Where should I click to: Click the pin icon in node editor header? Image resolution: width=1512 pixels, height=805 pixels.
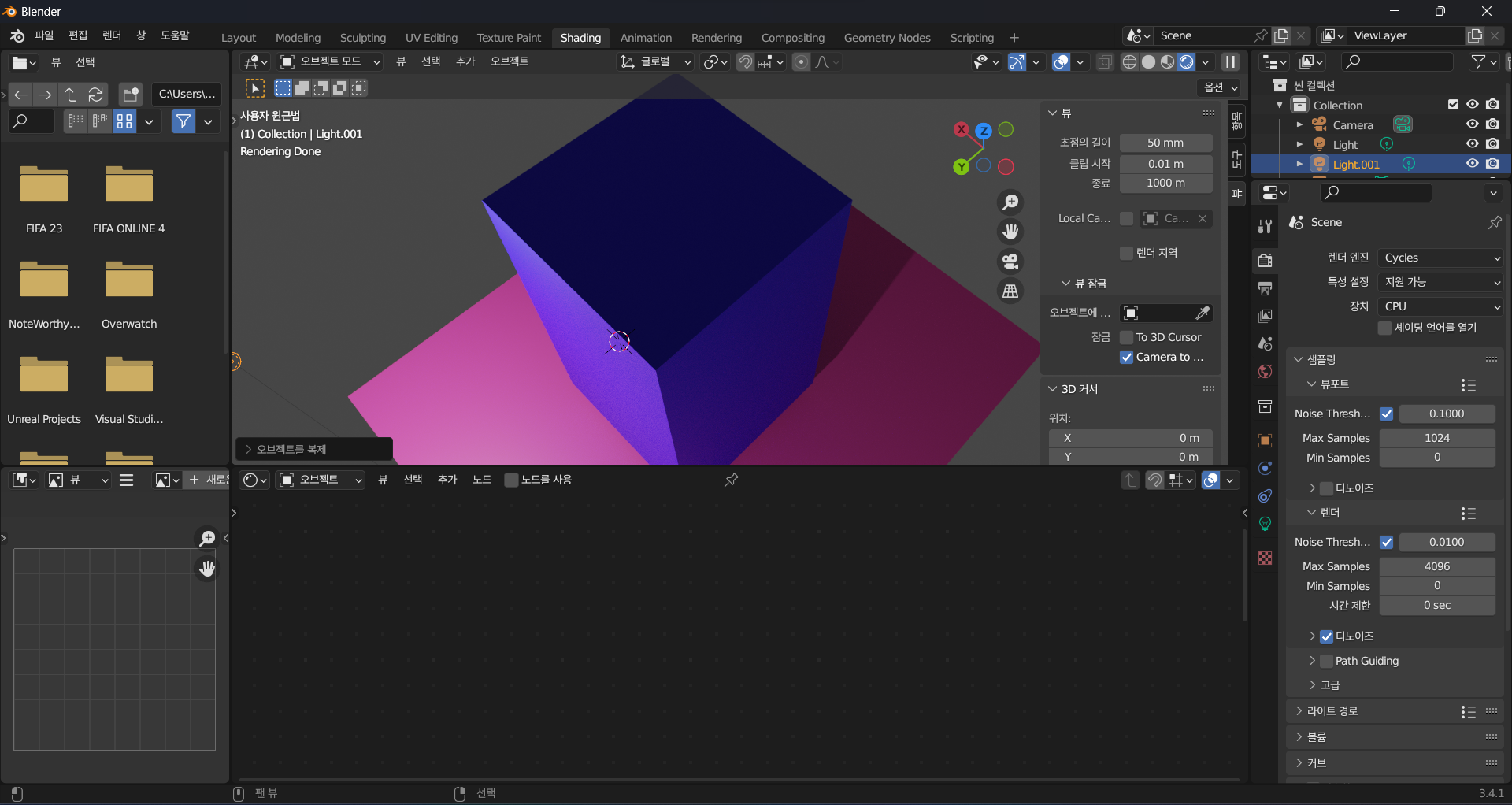[x=731, y=480]
